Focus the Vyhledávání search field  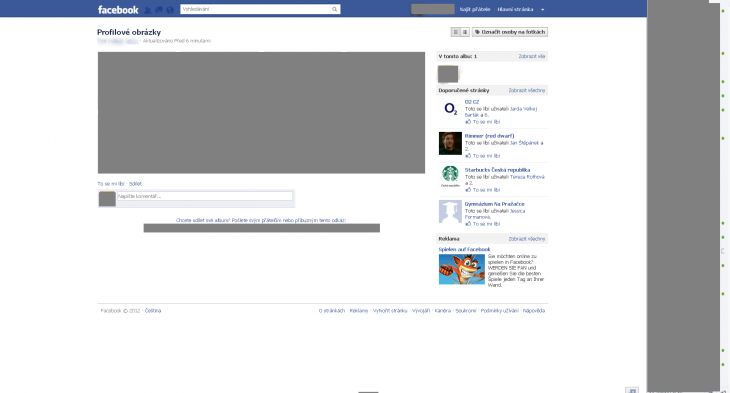tap(256, 9)
